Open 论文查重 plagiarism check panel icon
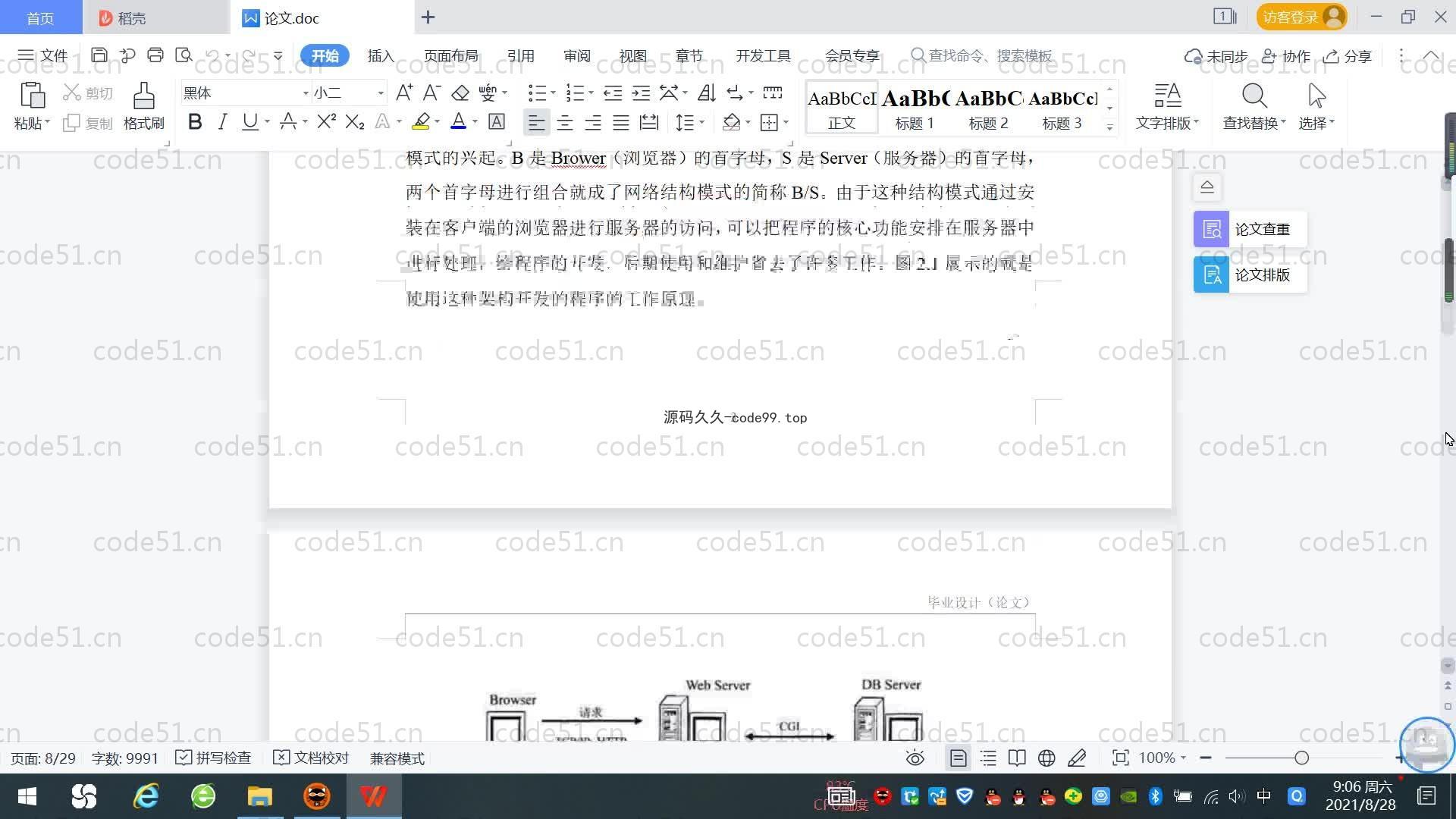Screen dimensions: 1456x819 coord(1211,229)
